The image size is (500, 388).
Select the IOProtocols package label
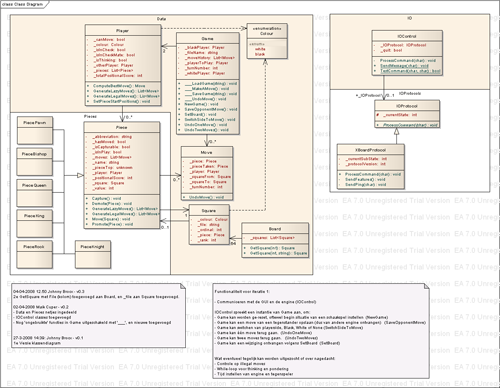[410, 93]
